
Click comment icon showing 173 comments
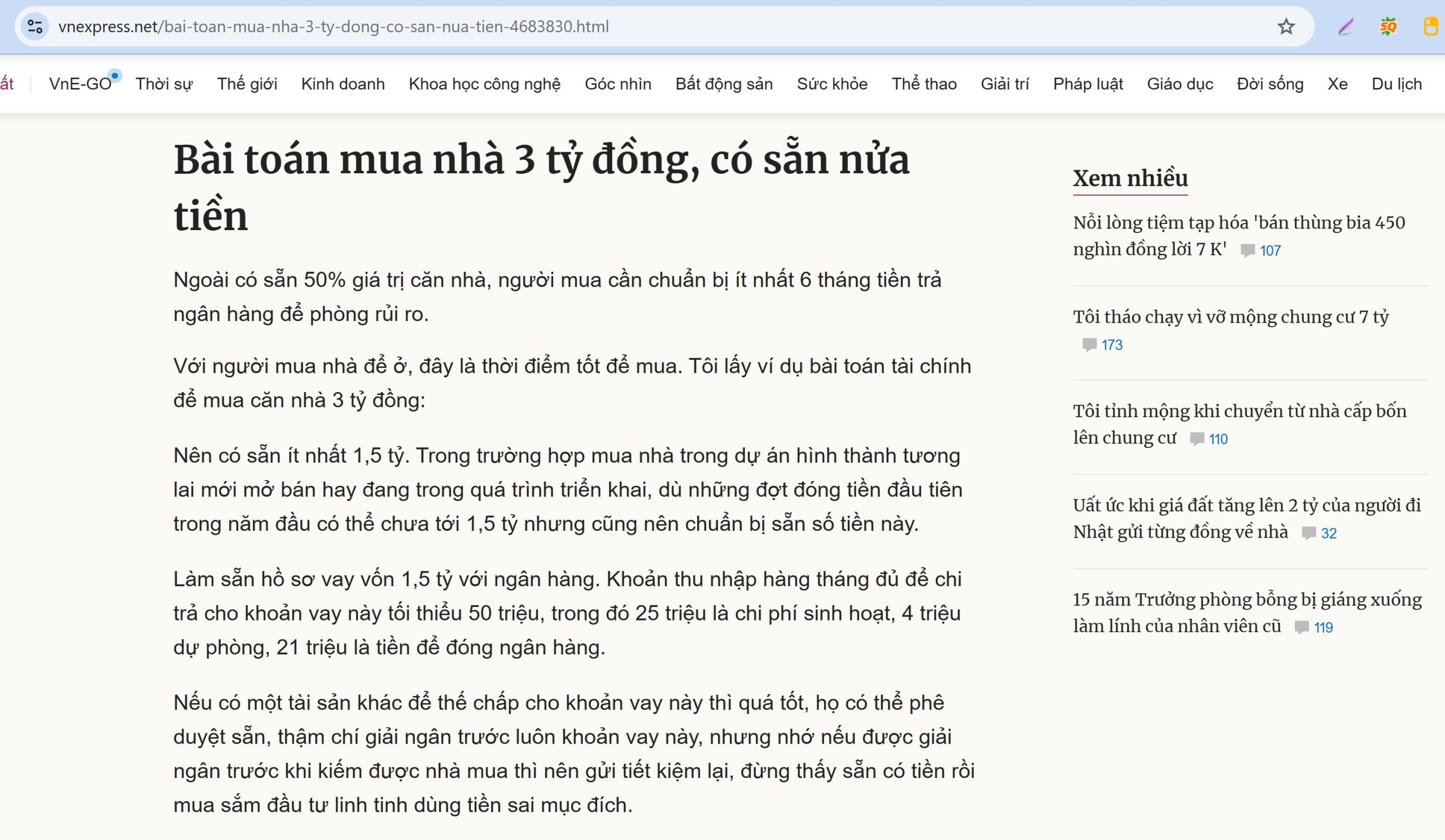[x=1089, y=344]
